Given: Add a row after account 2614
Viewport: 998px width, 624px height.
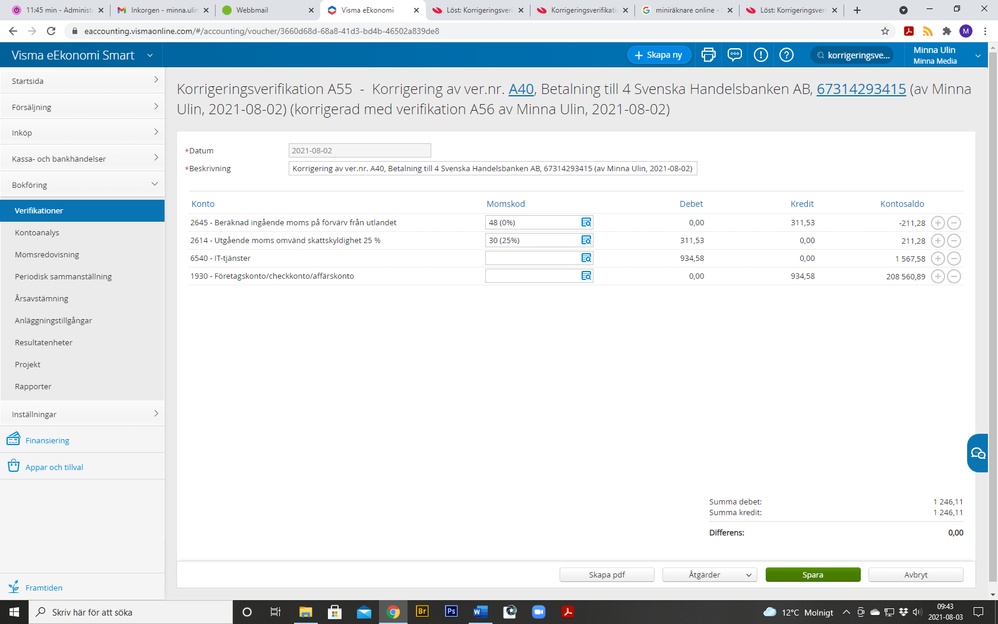Looking at the screenshot, I should click(x=938, y=241).
